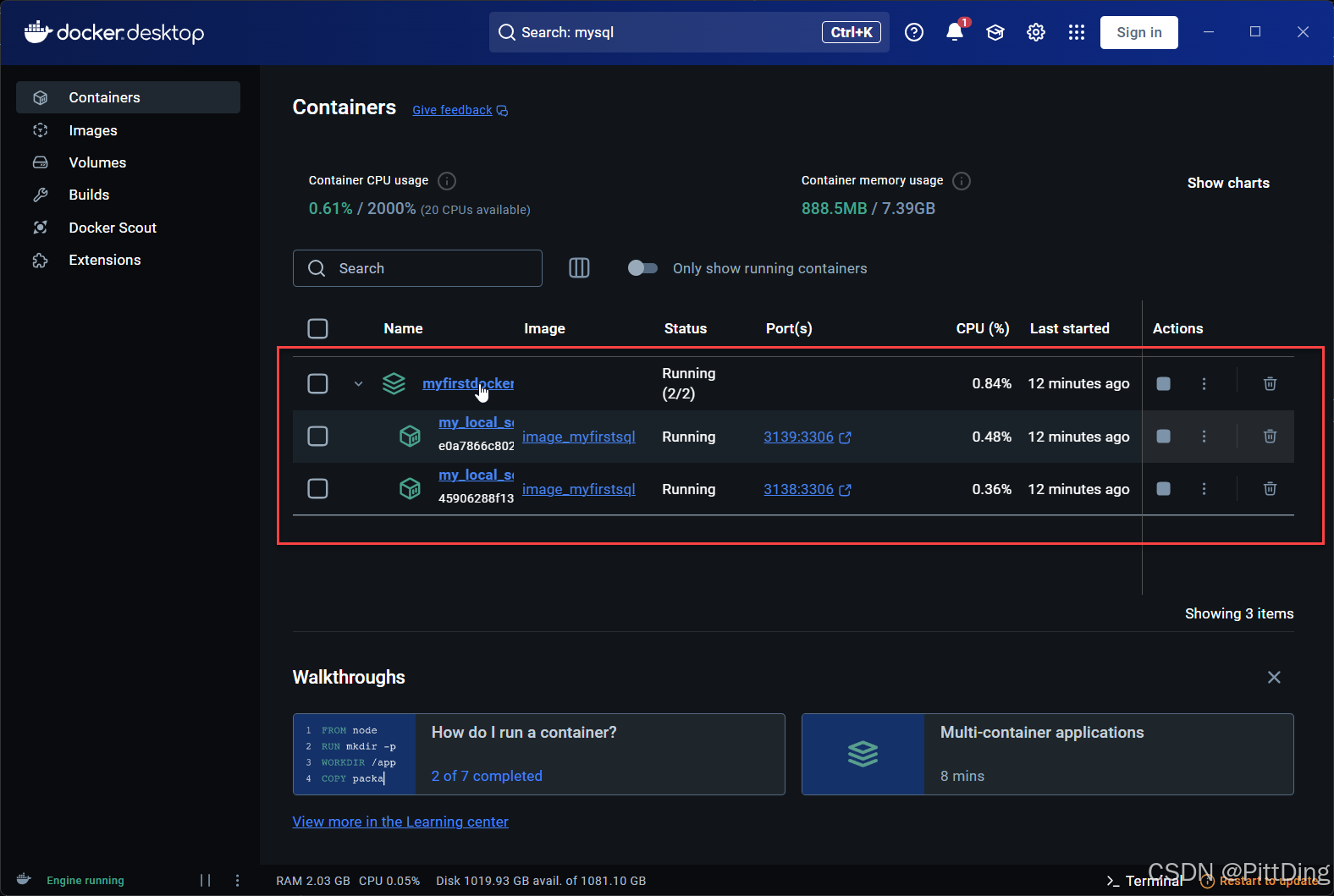Go to Builds in sidebar
1334x896 pixels.
pos(128,195)
